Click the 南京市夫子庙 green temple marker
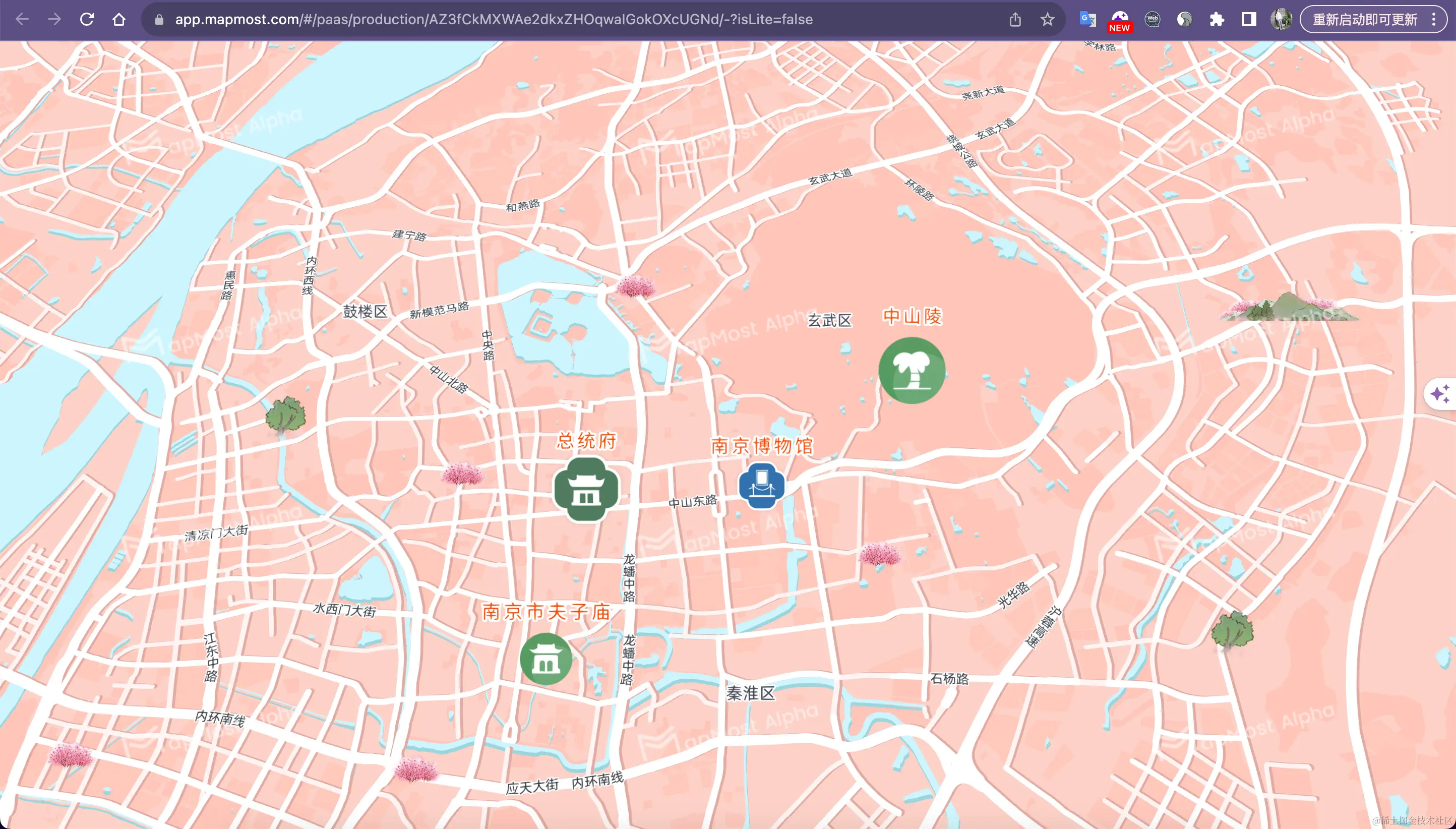The height and width of the screenshot is (829, 1456). coord(546,658)
